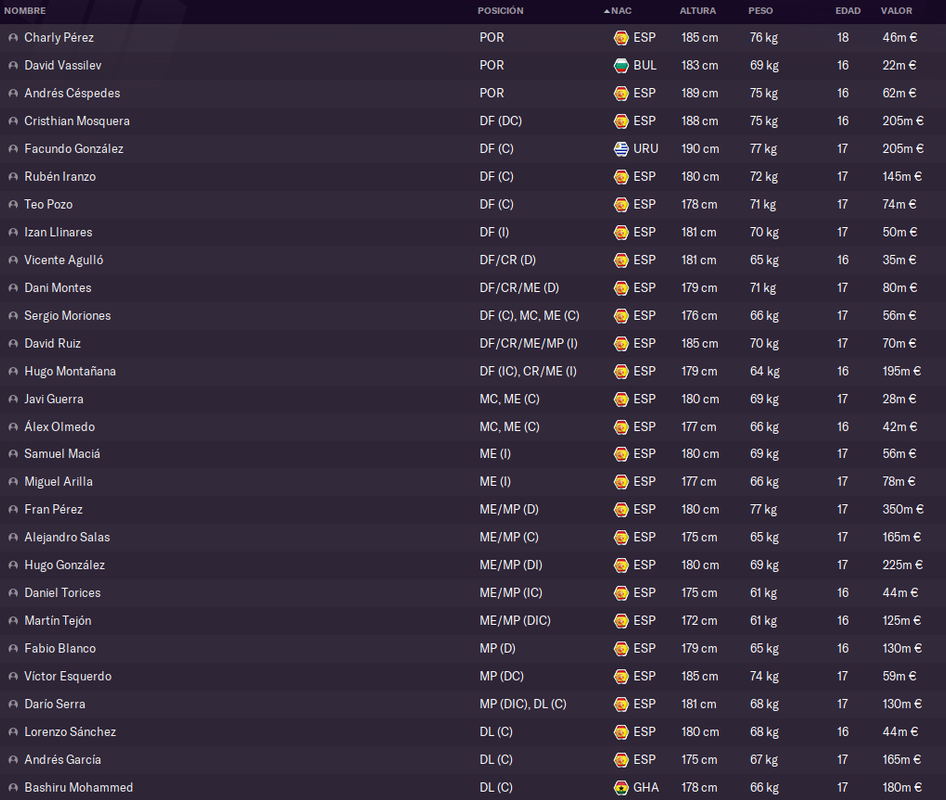Open Fran Pérez's player profile
The image size is (946, 800).
tap(53, 509)
